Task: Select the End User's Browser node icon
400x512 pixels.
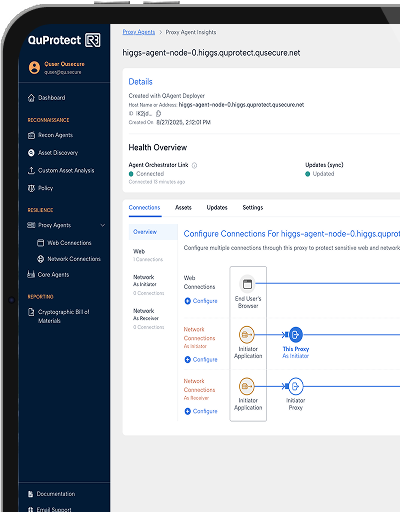Action: tap(247, 284)
